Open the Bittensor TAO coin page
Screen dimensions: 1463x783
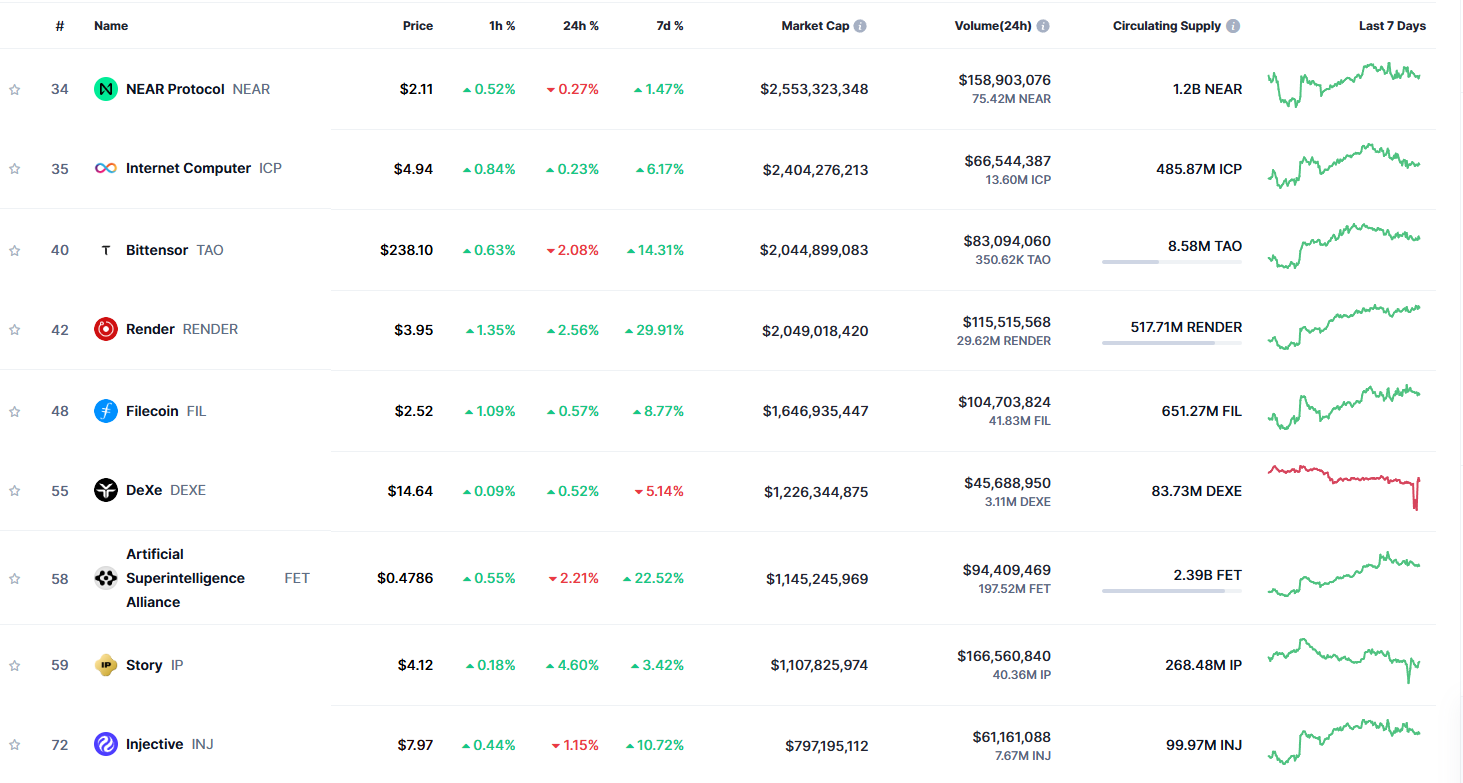tap(157, 250)
